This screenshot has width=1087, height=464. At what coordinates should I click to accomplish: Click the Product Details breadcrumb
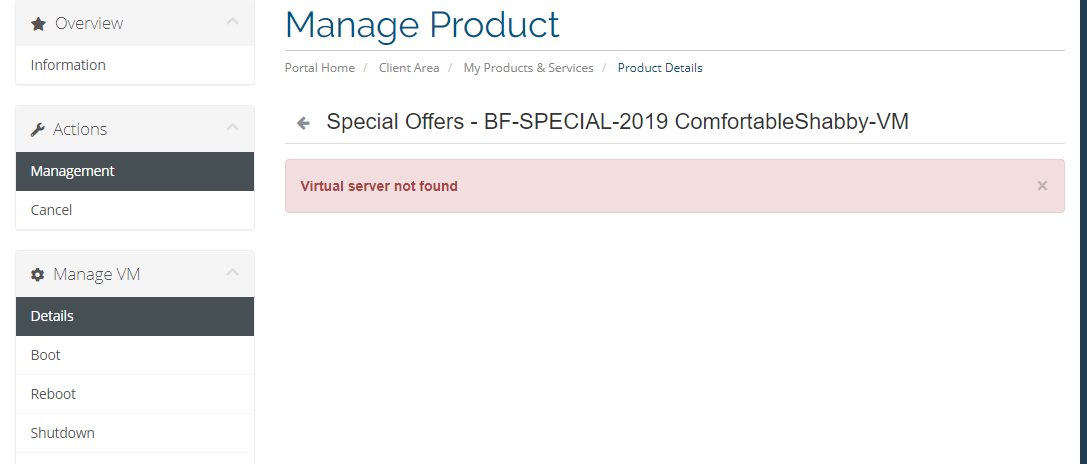click(x=660, y=68)
